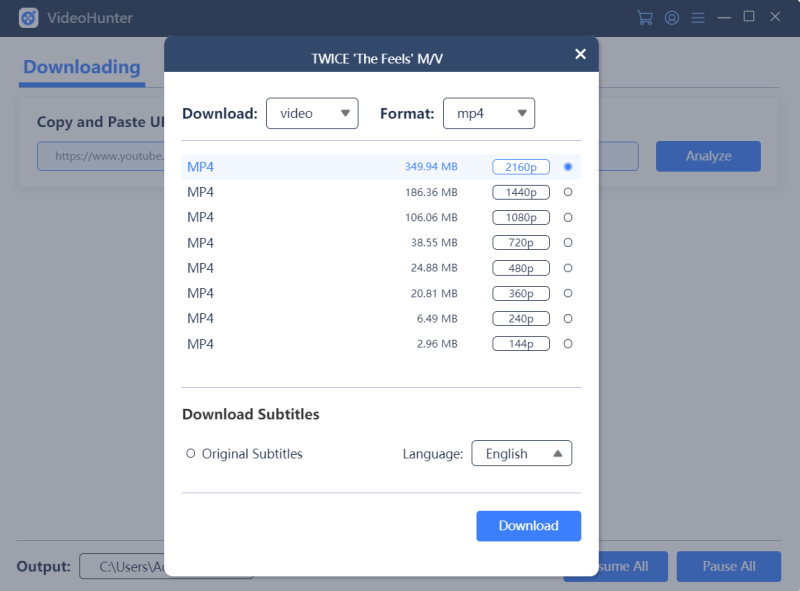Click the Analyze button
Viewport: 800px width, 591px height.
[x=708, y=156]
